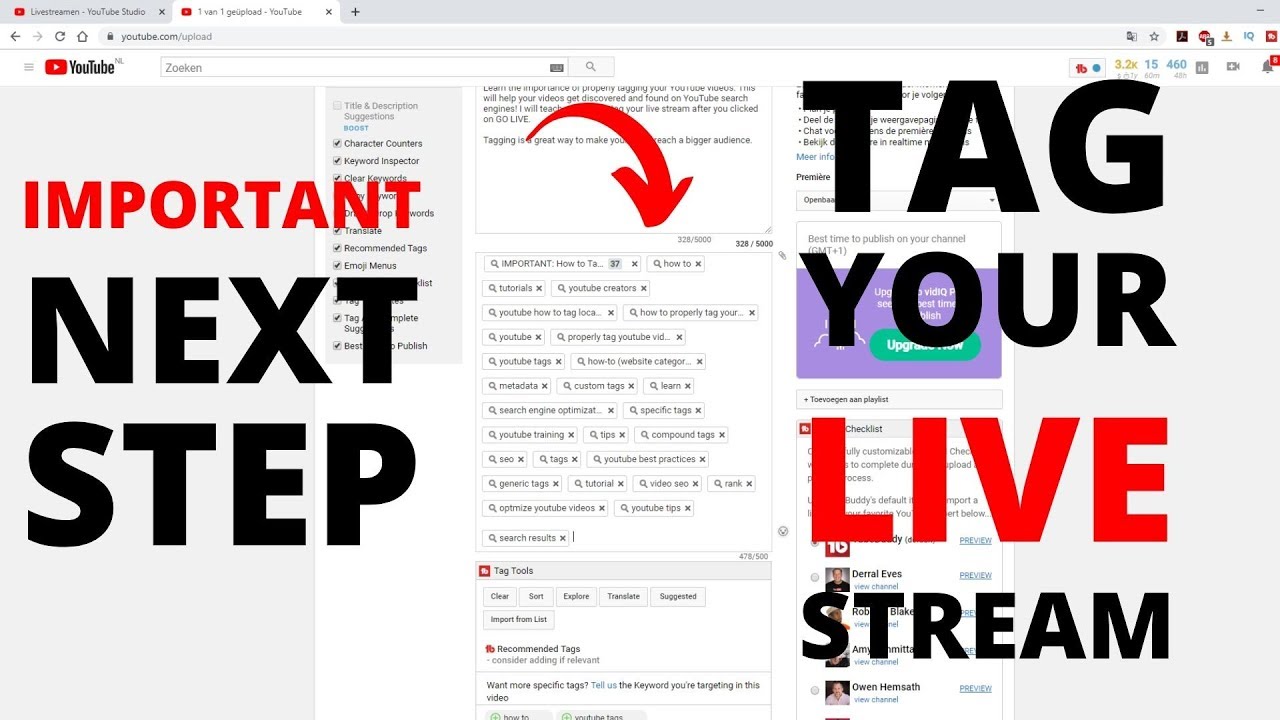Image resolution: width=1280 pixels, height=720 pixels.
Task: Open the vidIQ bar-chart stats icon
Action: tap(1202, 67)
